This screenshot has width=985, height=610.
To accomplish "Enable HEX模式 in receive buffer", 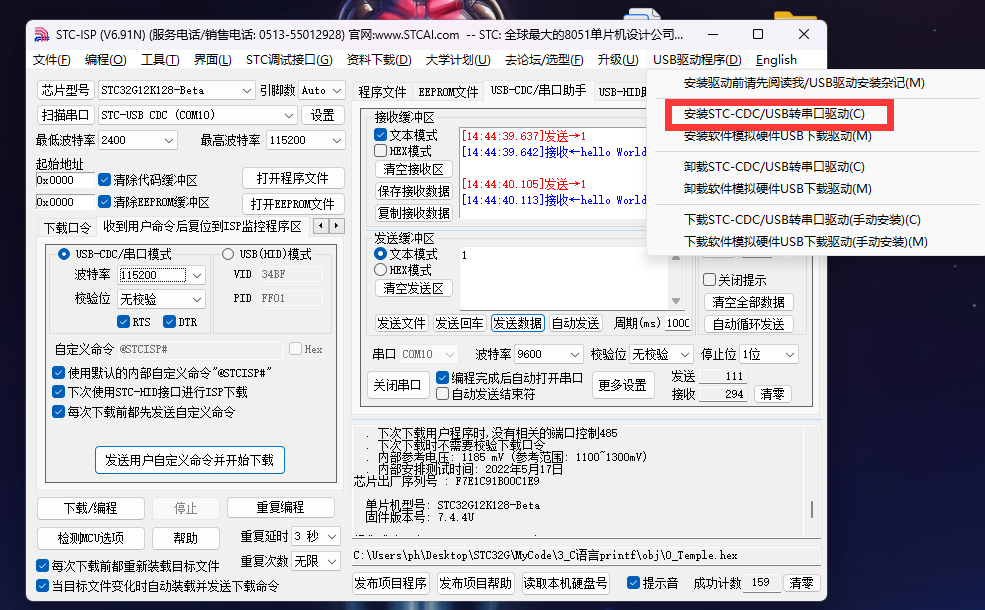I will point(380,151).
